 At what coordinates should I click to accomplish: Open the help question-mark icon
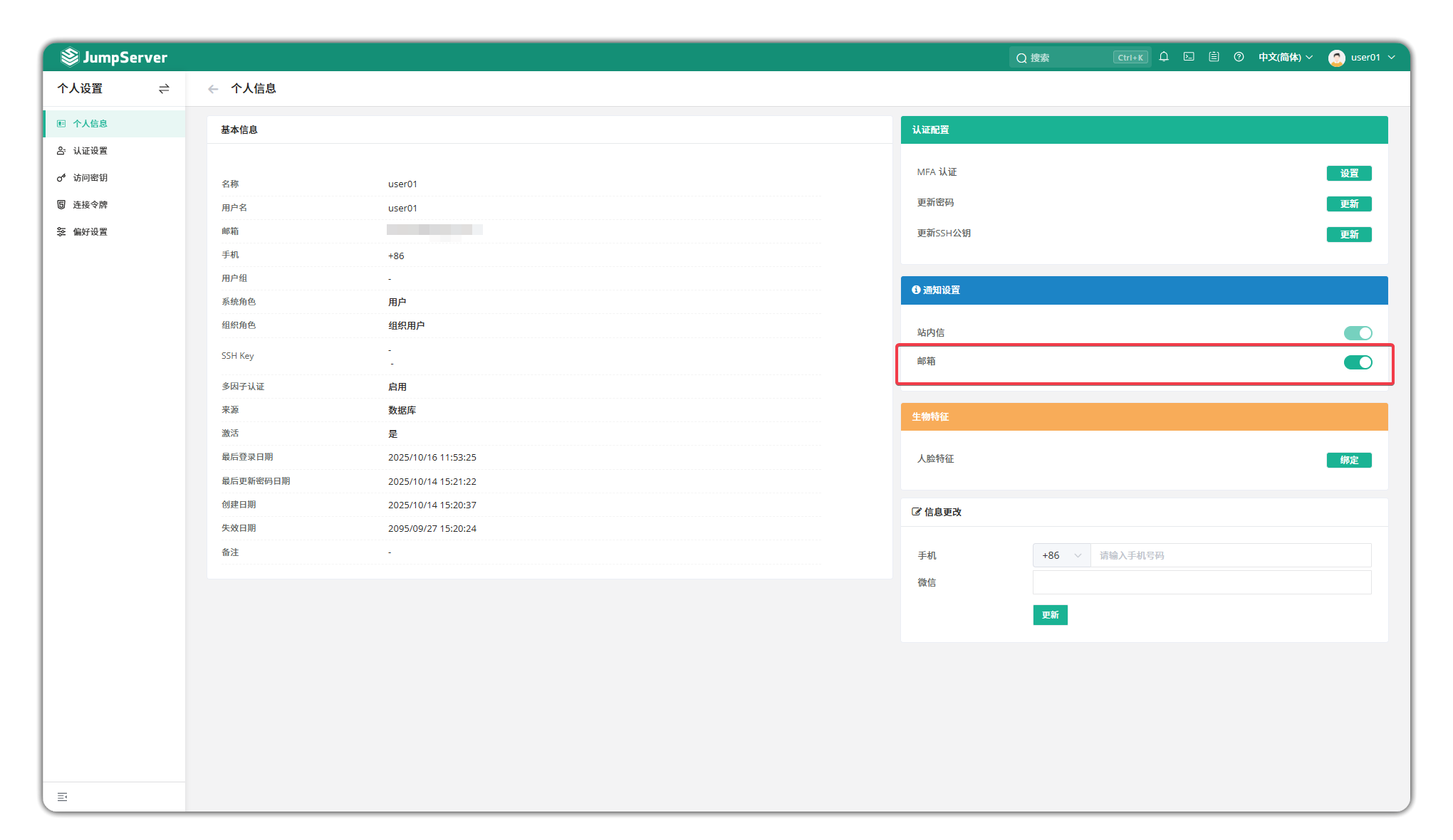pyautogui.click(x=1239, y=57)
